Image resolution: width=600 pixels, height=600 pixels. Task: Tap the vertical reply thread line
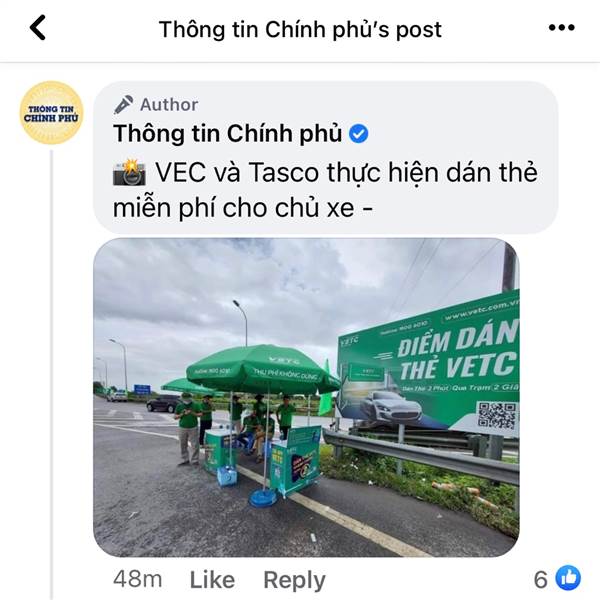(x=51, y=375)
